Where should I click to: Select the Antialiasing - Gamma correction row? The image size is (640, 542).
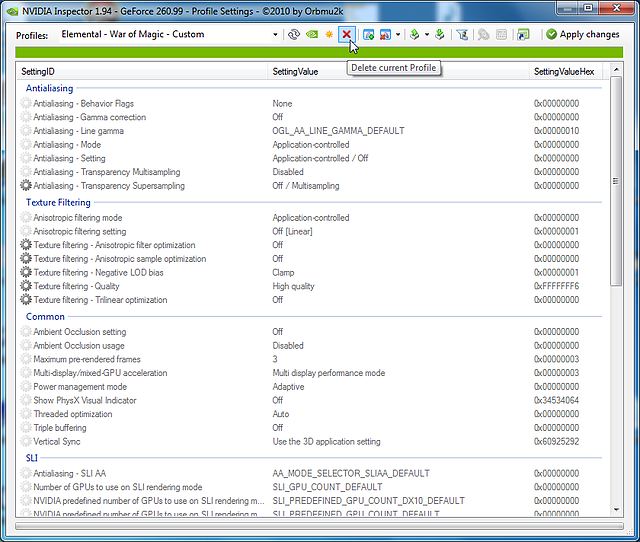tap(311, 117)
